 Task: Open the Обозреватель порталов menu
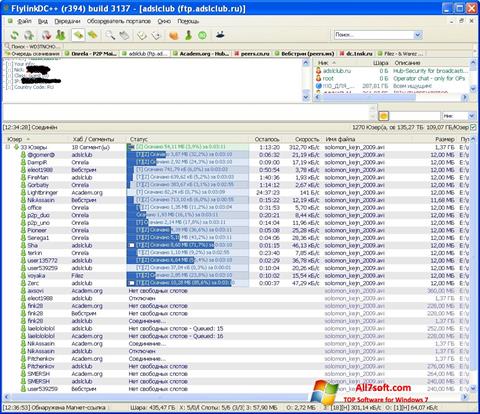pos(119,21)
